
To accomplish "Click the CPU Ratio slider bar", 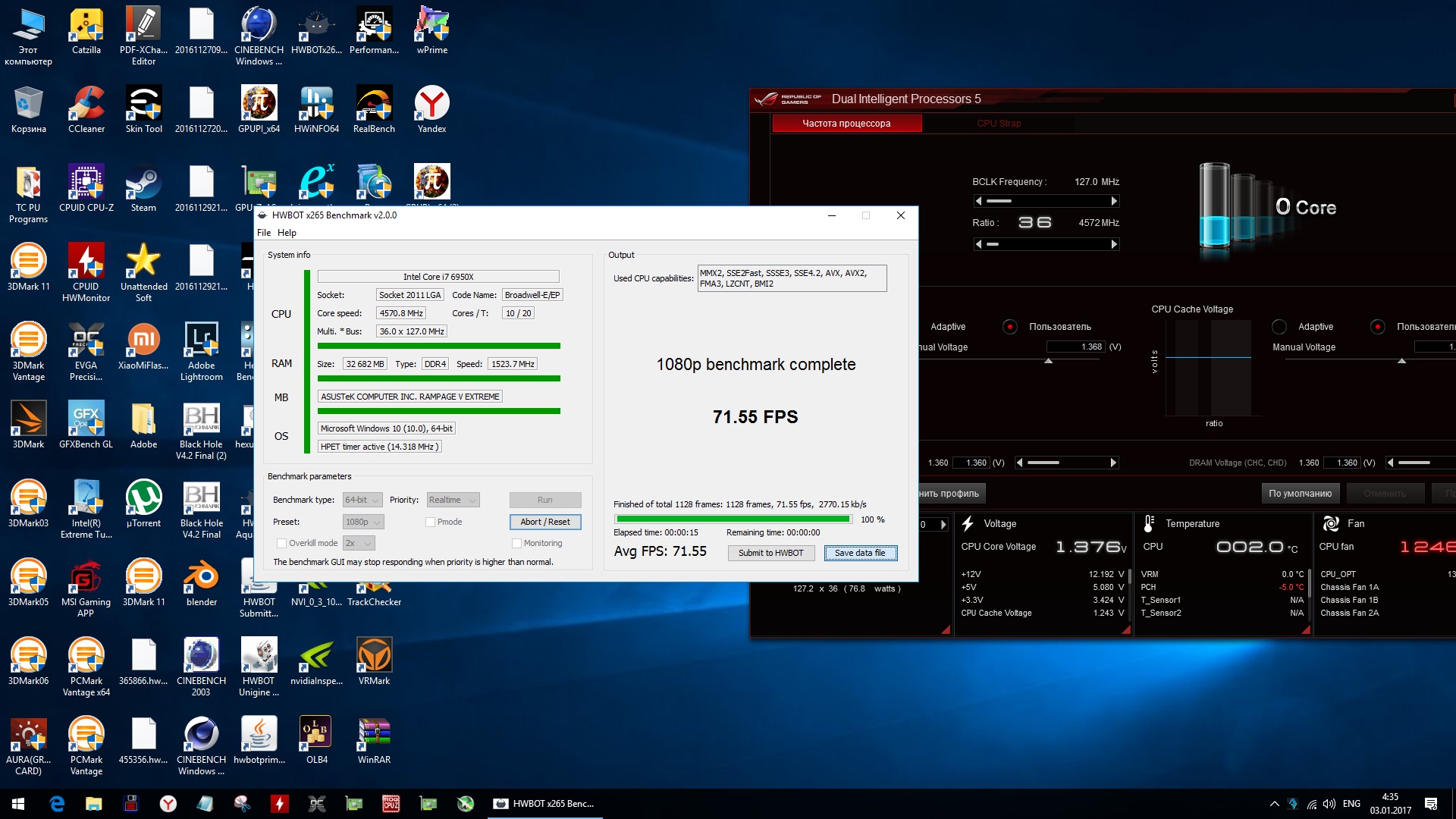I will [x=1046, y=244].
